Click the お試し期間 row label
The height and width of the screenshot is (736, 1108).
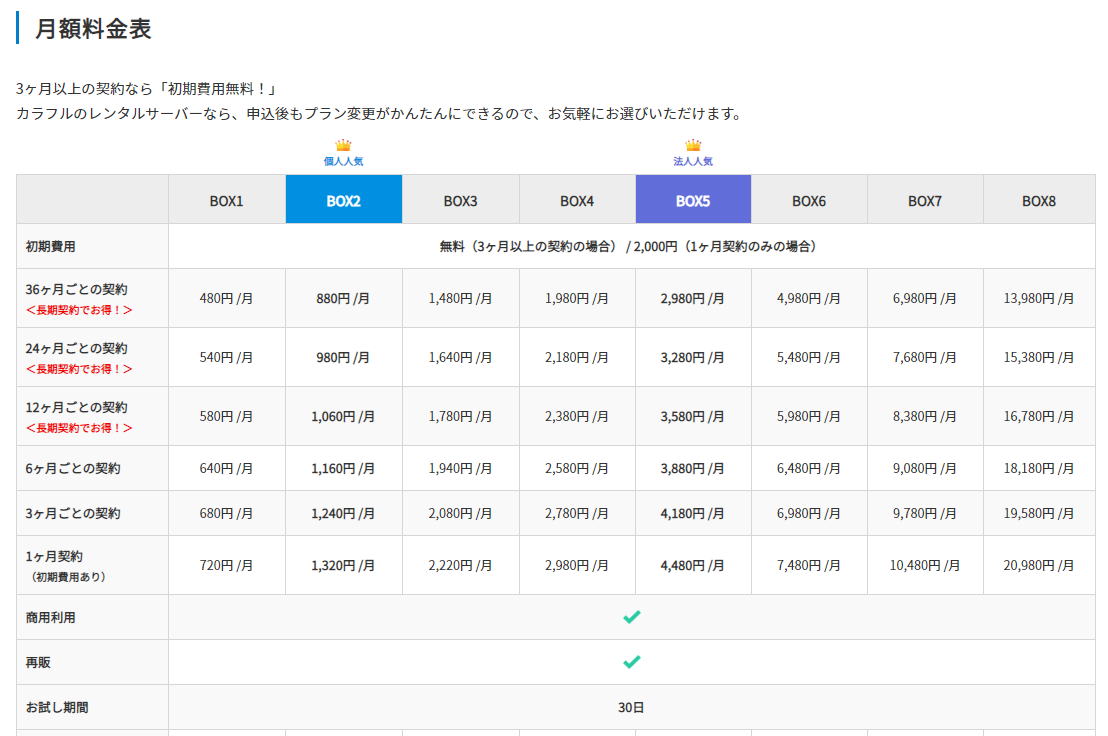tap(57, 707)
